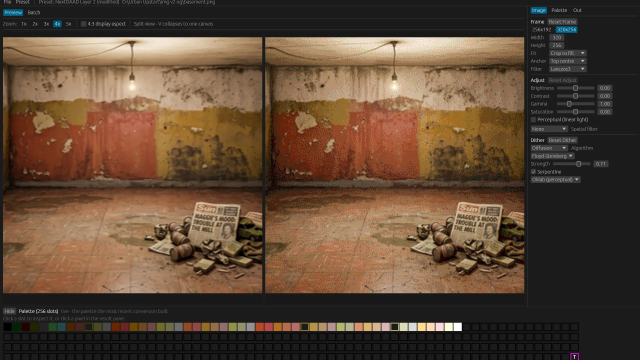Screen dimensions: 640x360
Task: Click the Width input field
Action: [x=557, y=38]
